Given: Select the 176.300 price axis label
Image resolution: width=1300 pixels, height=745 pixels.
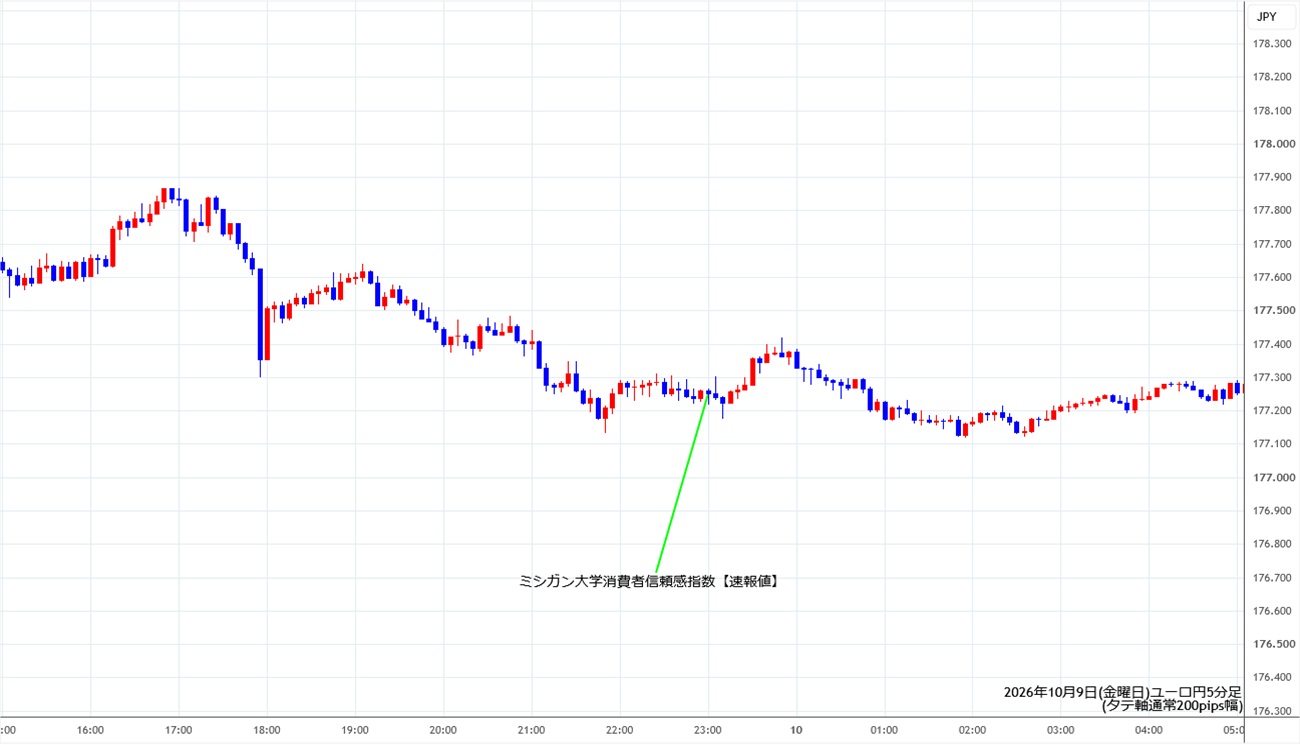Looking at the screenshot, I should pos(1270,711).
